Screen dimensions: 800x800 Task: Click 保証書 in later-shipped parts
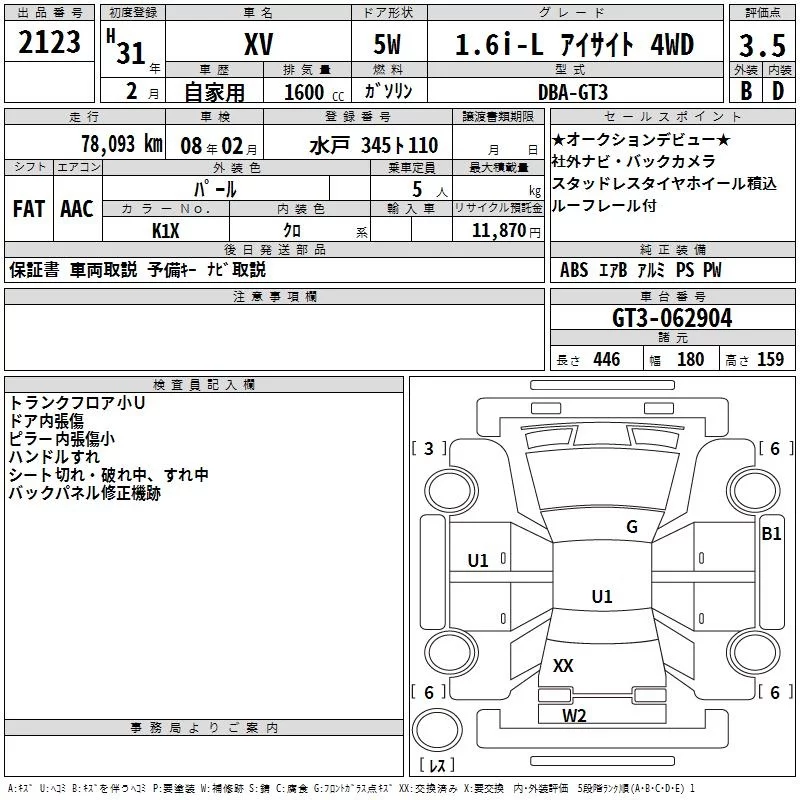pos(34,269)
